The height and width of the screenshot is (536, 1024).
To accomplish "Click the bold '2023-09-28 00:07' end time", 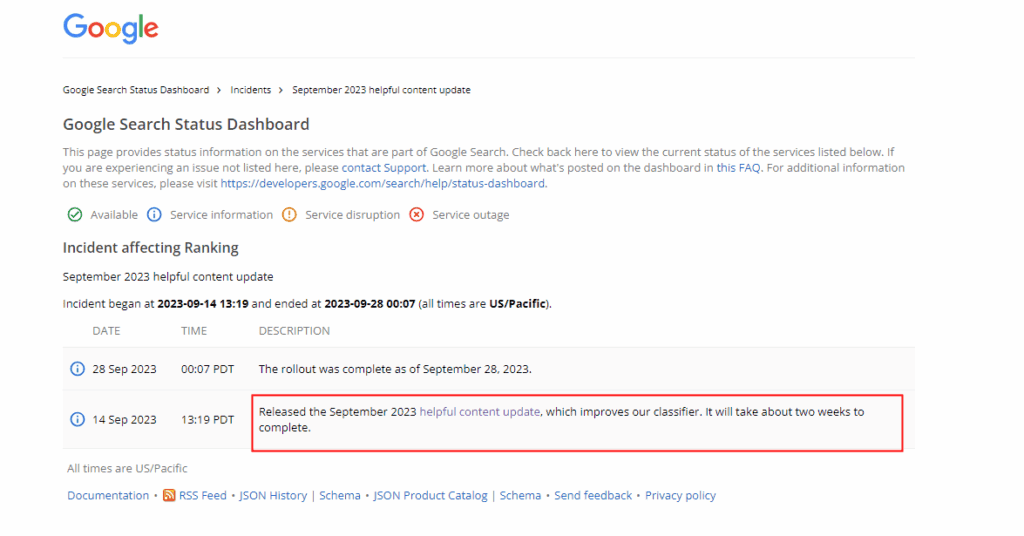I will [370, 304].
